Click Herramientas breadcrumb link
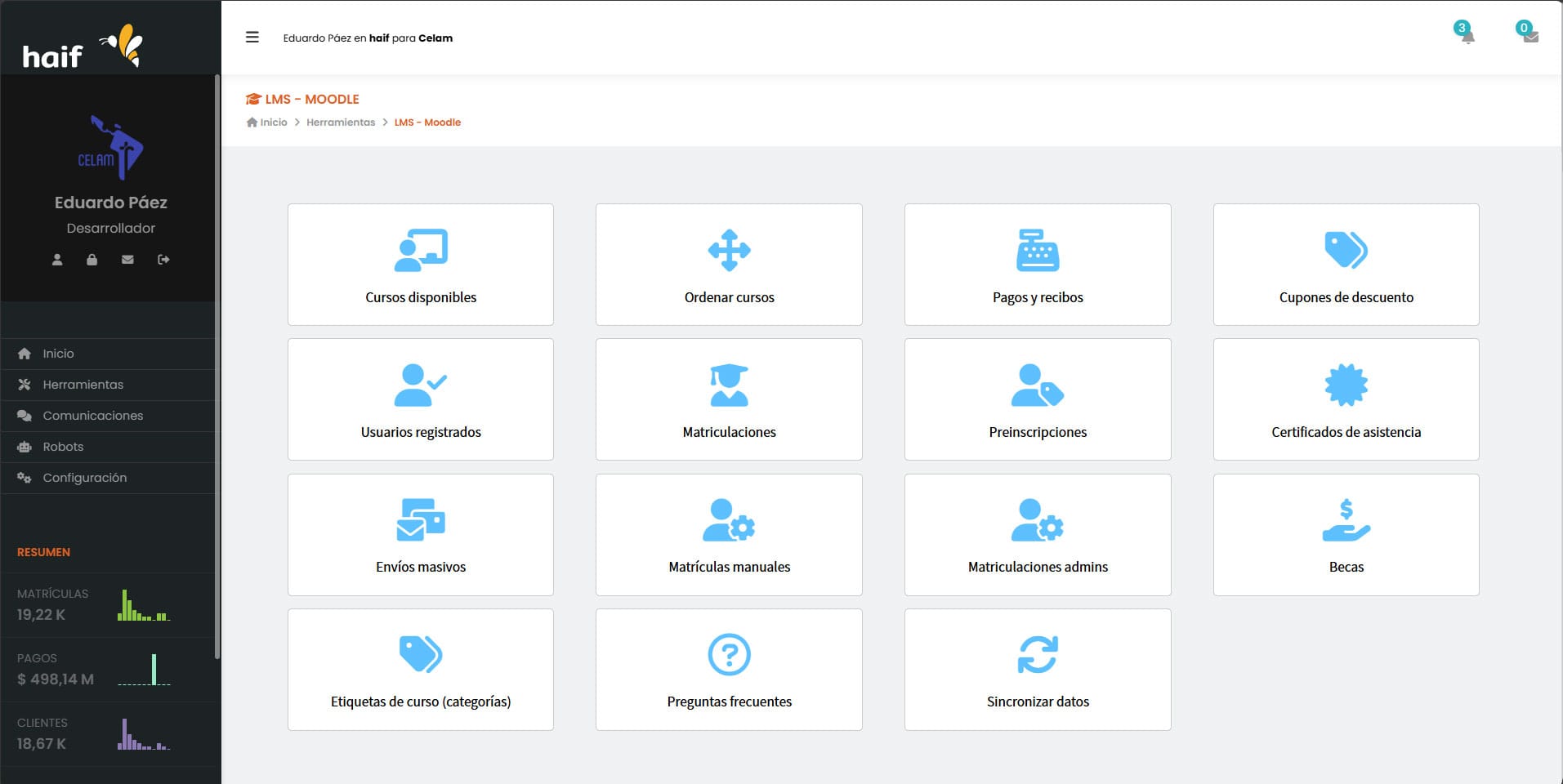This screenshot has width=1563, height=784. pyautogui.click(x=341, y=122)
